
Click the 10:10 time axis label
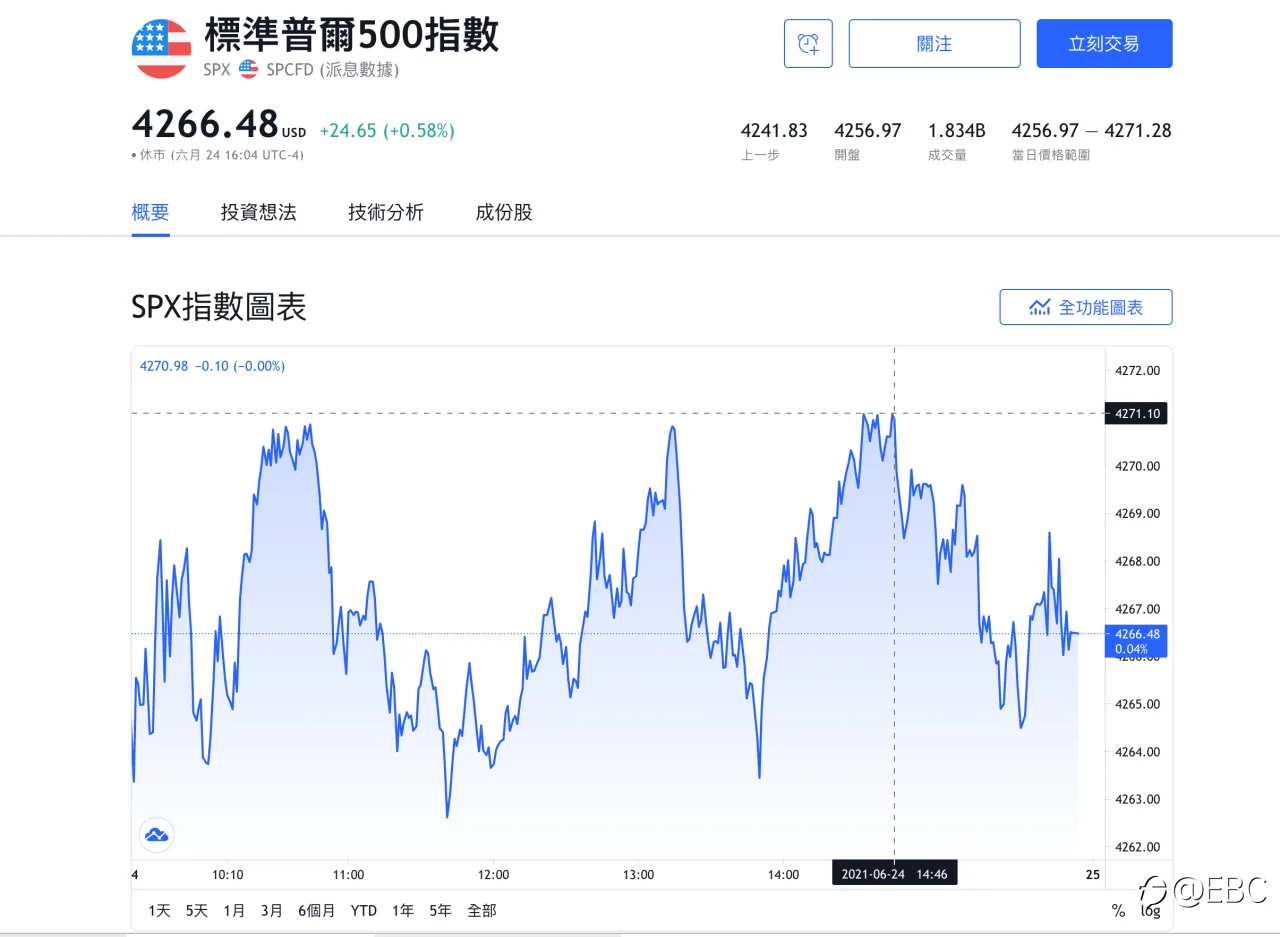(228, 875)
